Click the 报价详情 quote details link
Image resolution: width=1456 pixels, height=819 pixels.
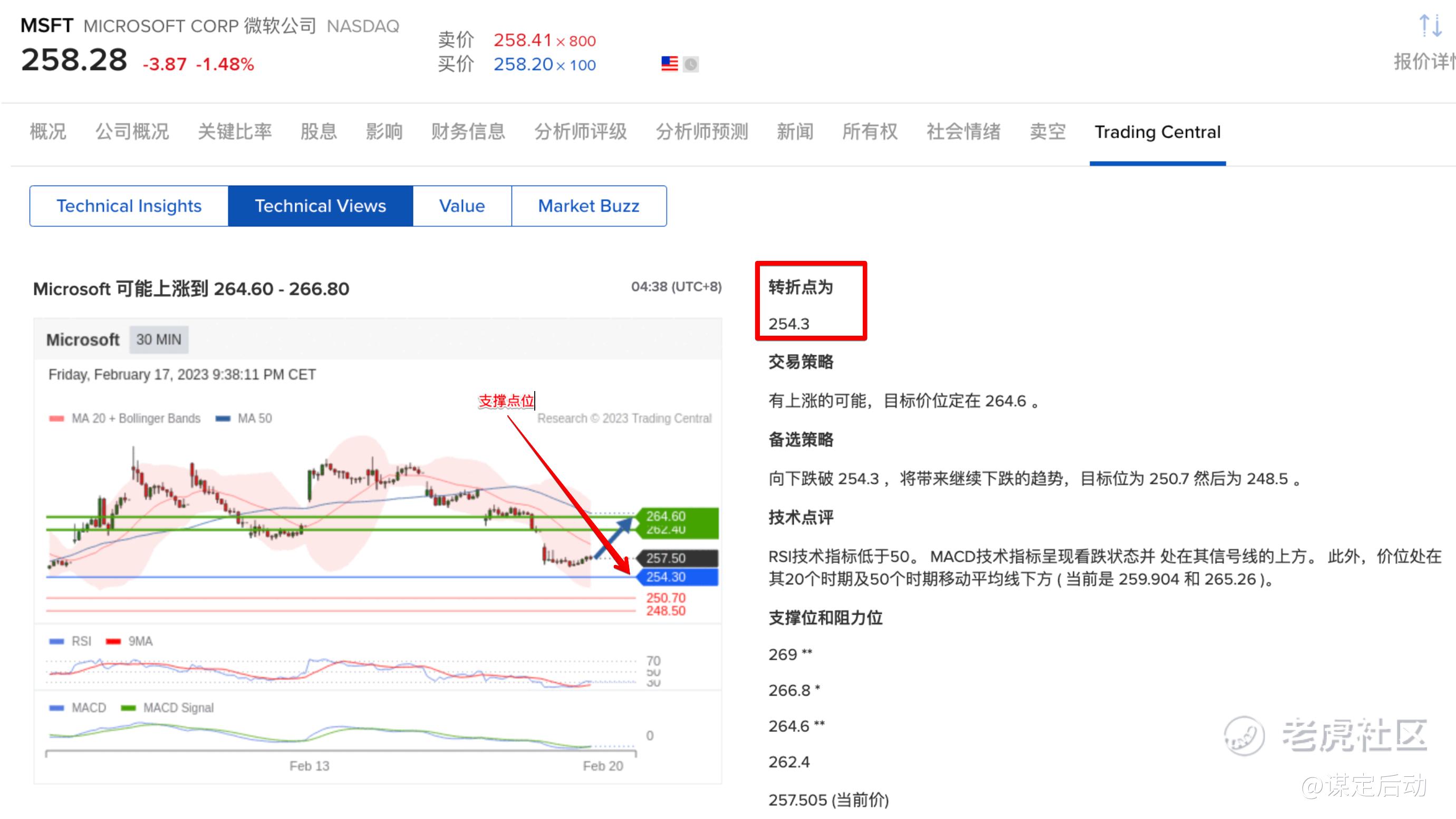coord(1424,61)
